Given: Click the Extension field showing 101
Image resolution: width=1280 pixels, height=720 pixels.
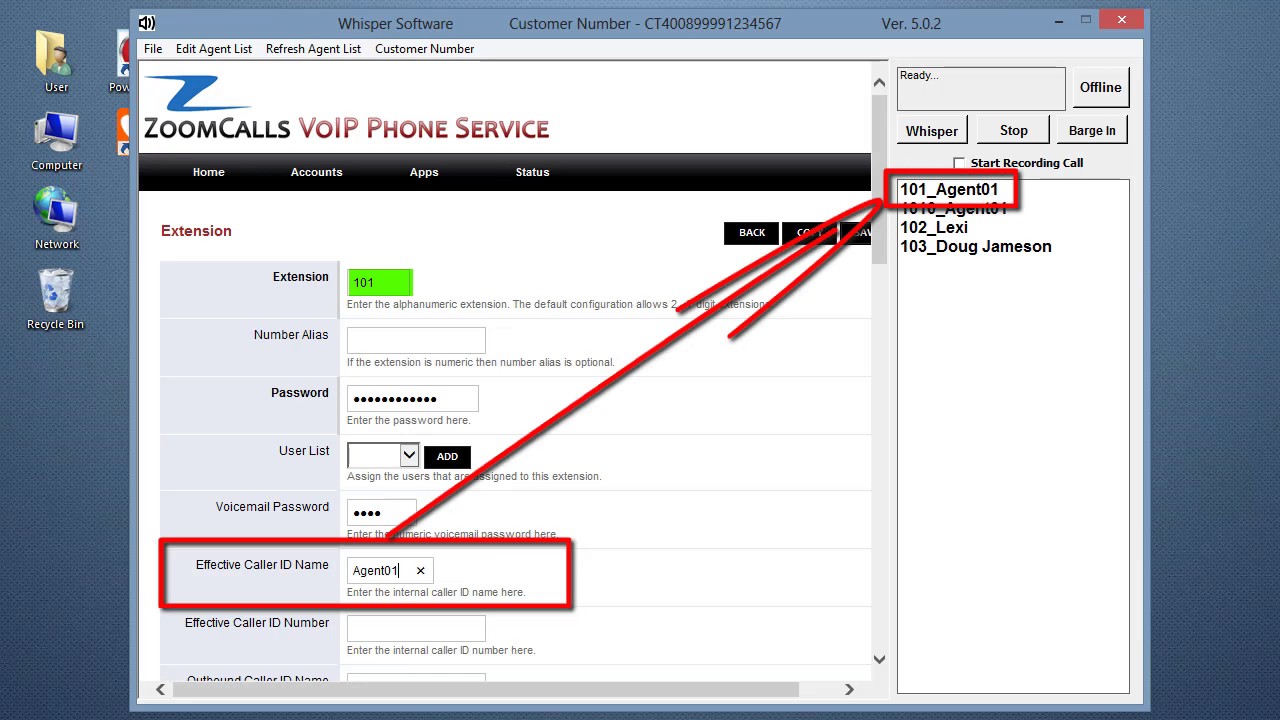Looking at the screenshot, I should point(380,282).
